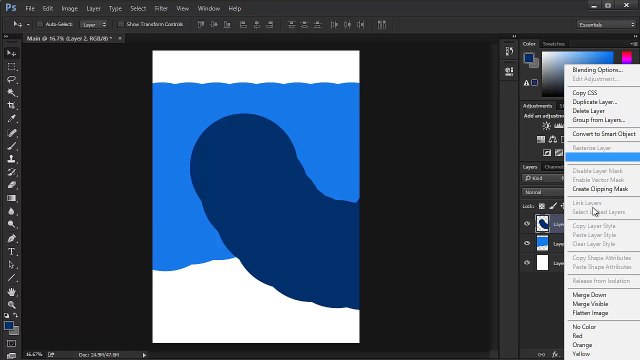Select the History Brush tool
This screenshot has width=640, height=360.
pyautogui.click(x=11, y=172)
